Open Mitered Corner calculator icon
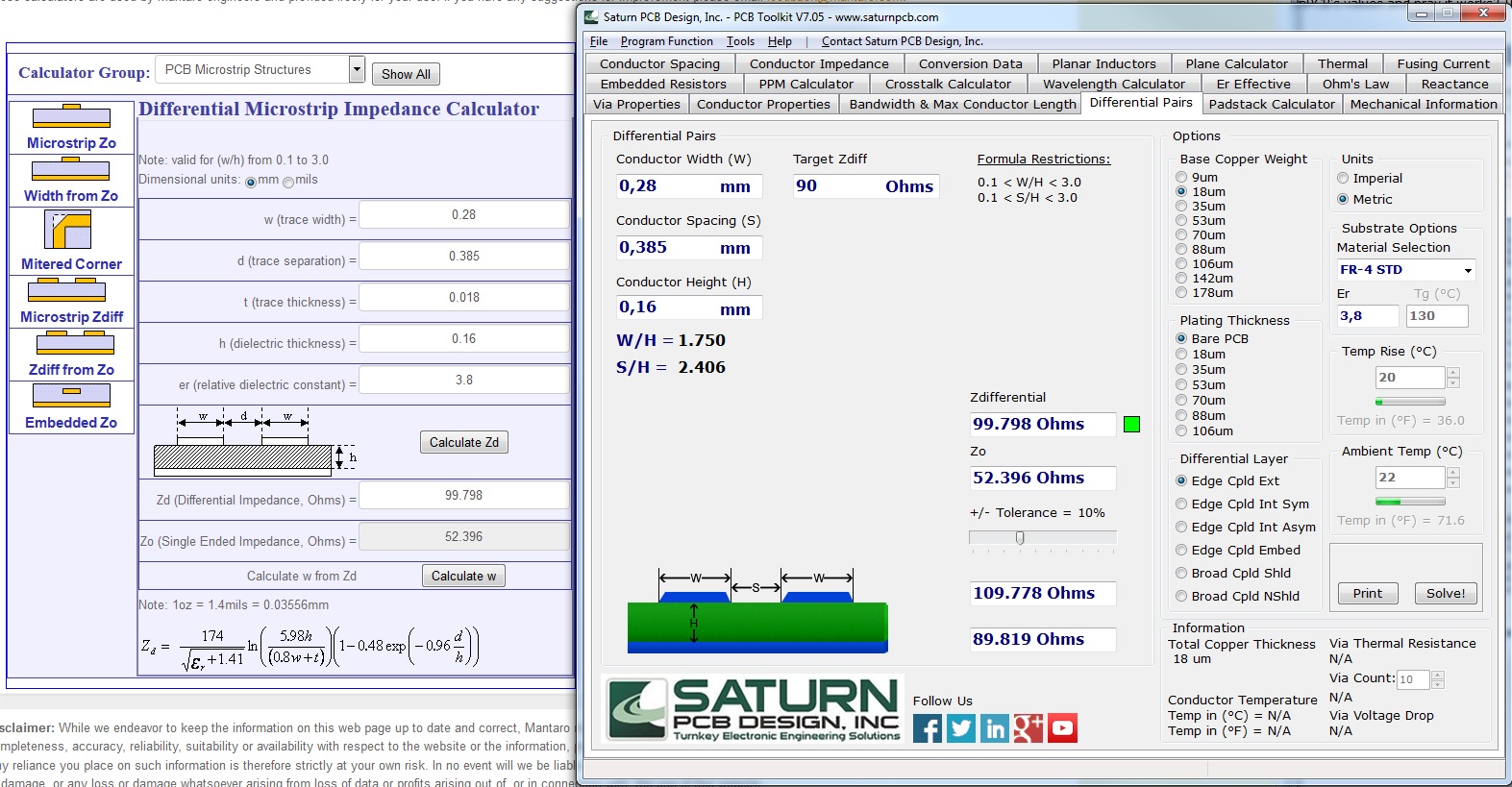 point(68,231)
